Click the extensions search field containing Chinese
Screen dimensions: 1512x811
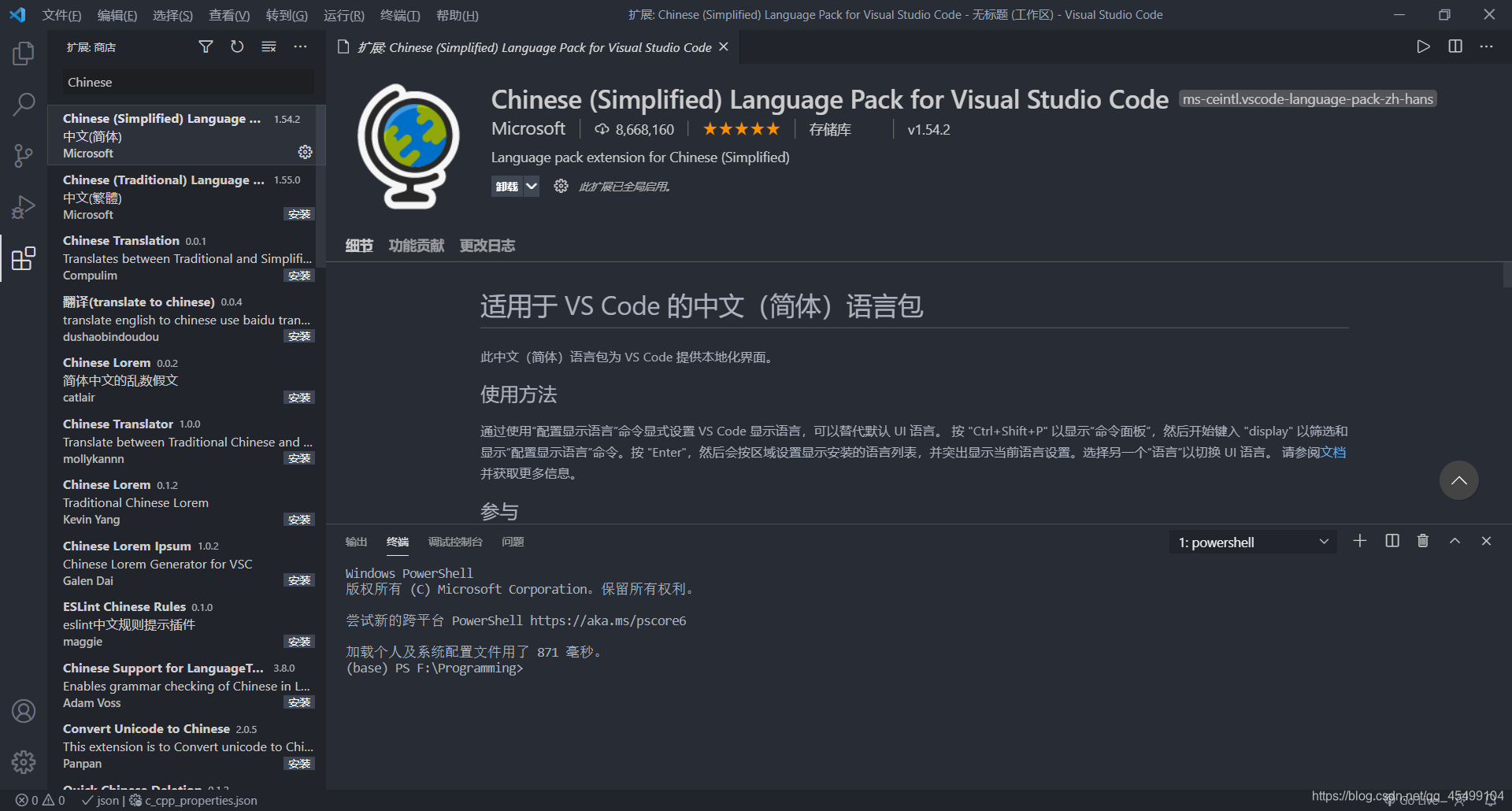point(188,82)
